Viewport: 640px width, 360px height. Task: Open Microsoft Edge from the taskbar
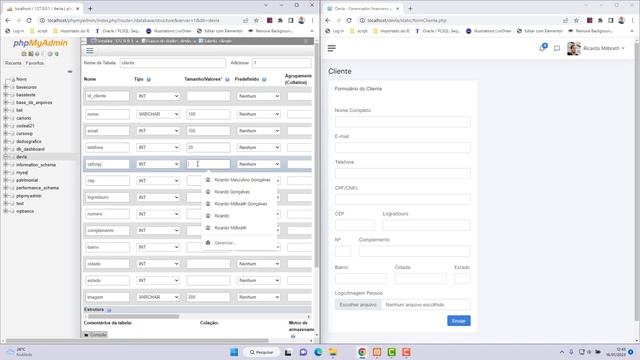tap(318, 352)
